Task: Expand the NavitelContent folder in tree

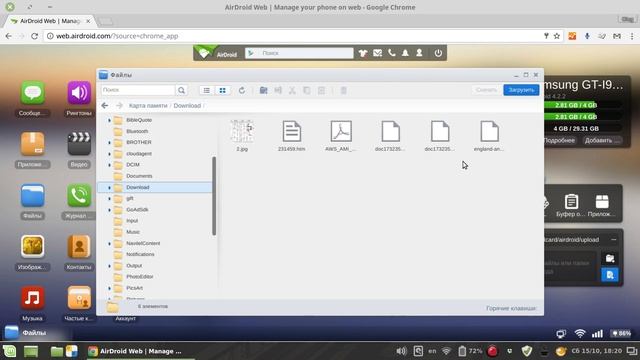Action: pyautogui.click(x=109, y=244)
